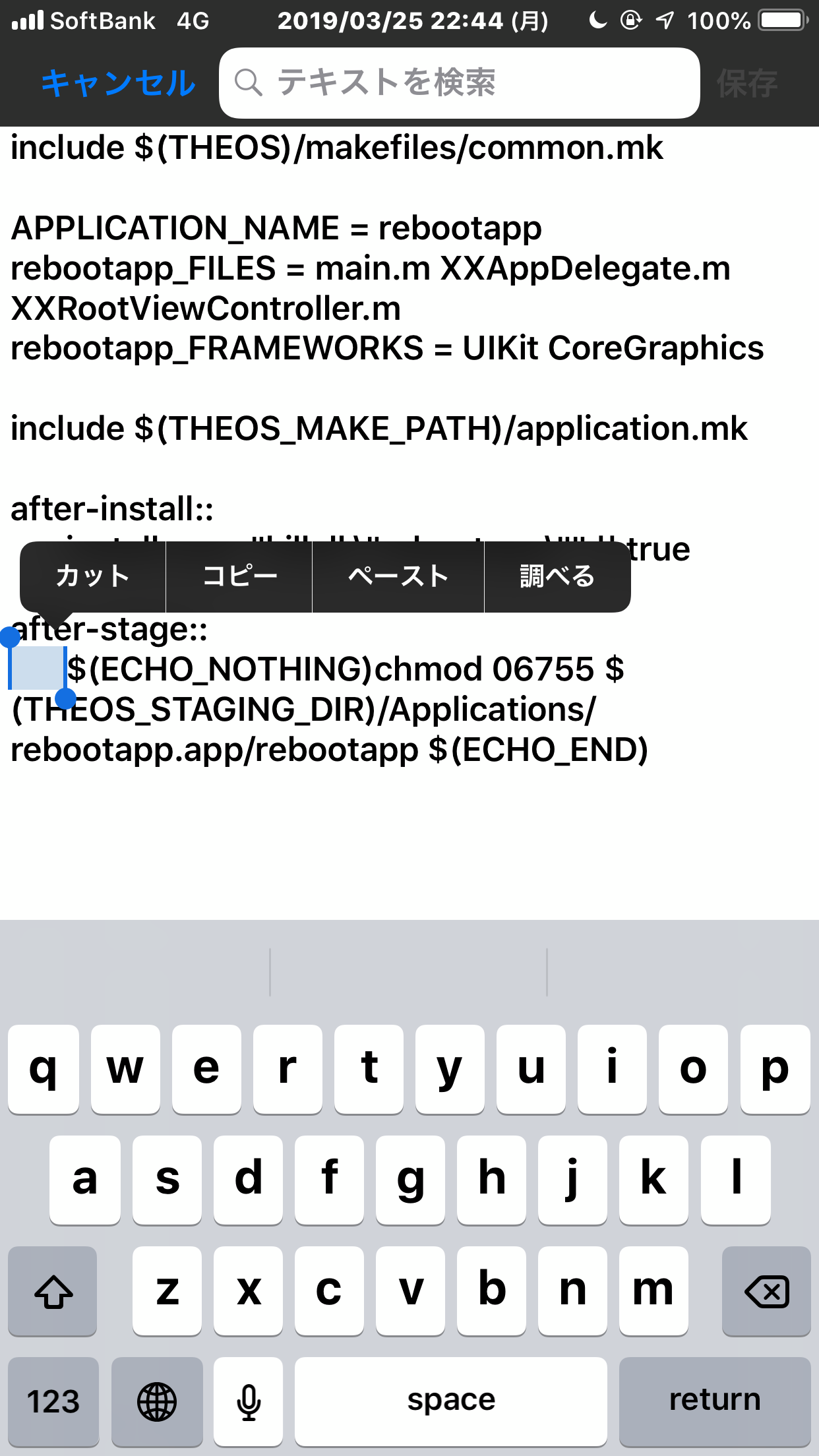Tap the text 'rebootapp.app/rebootapp $(ECHO_END)'
819x1456 pixels.
(330, 750)
